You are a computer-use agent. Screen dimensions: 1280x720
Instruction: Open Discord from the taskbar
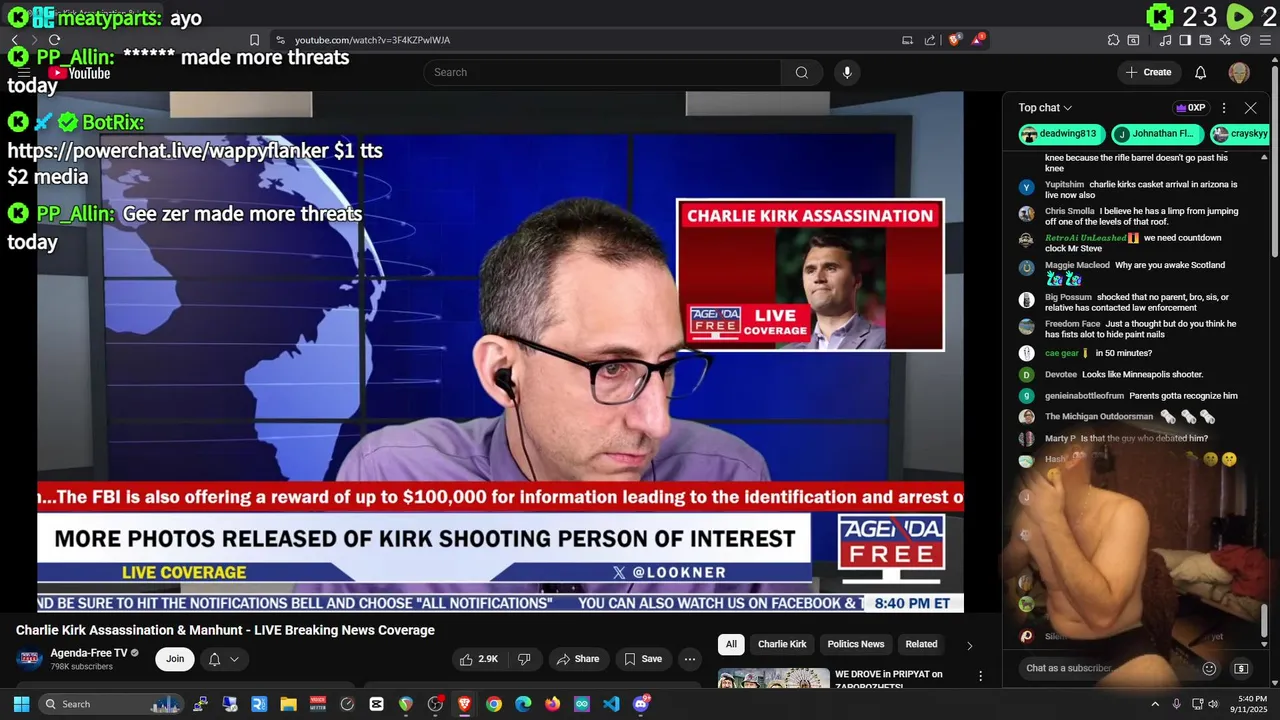tap(641, 704)
